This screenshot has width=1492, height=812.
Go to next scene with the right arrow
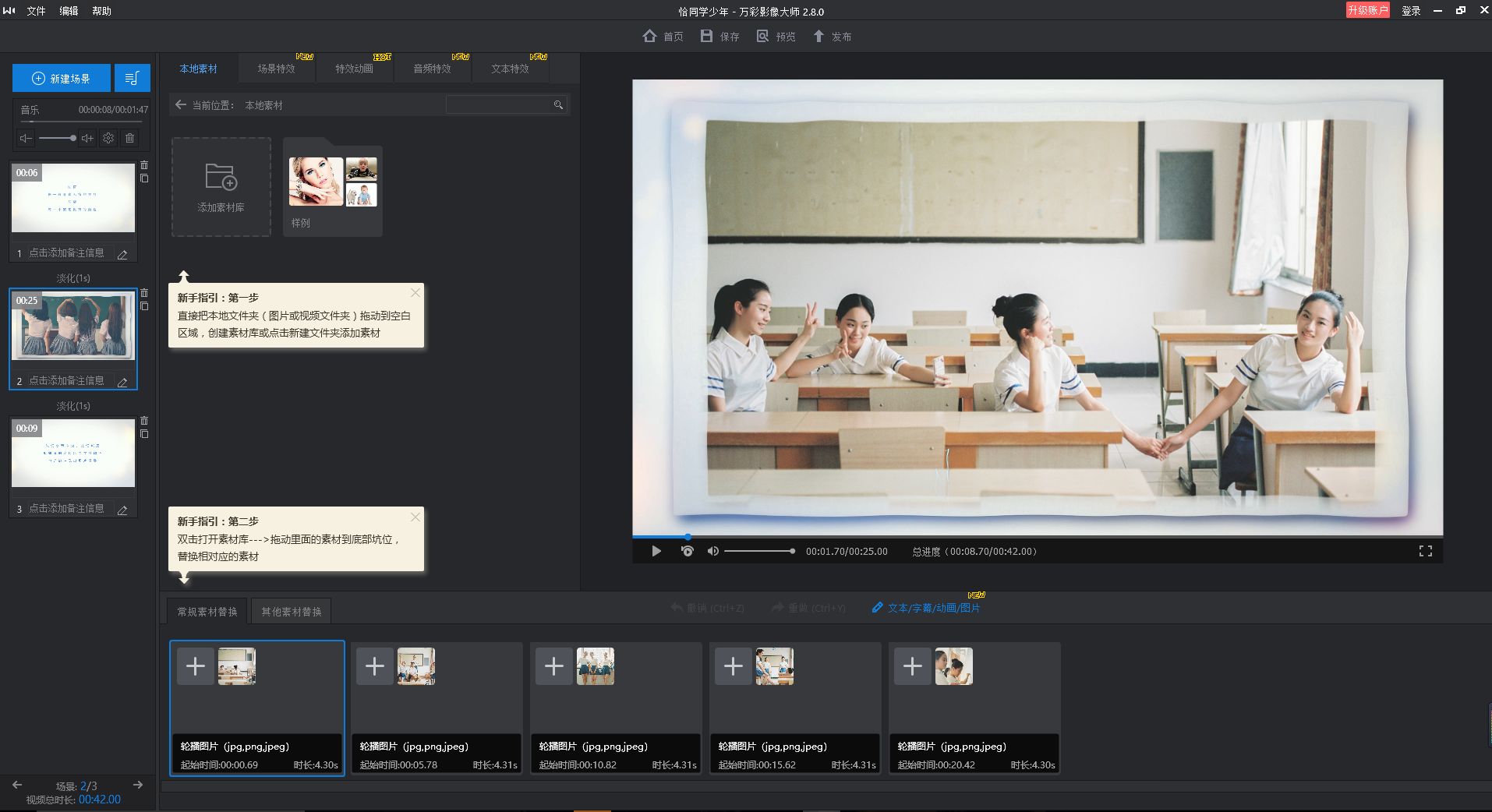[138, 785]
